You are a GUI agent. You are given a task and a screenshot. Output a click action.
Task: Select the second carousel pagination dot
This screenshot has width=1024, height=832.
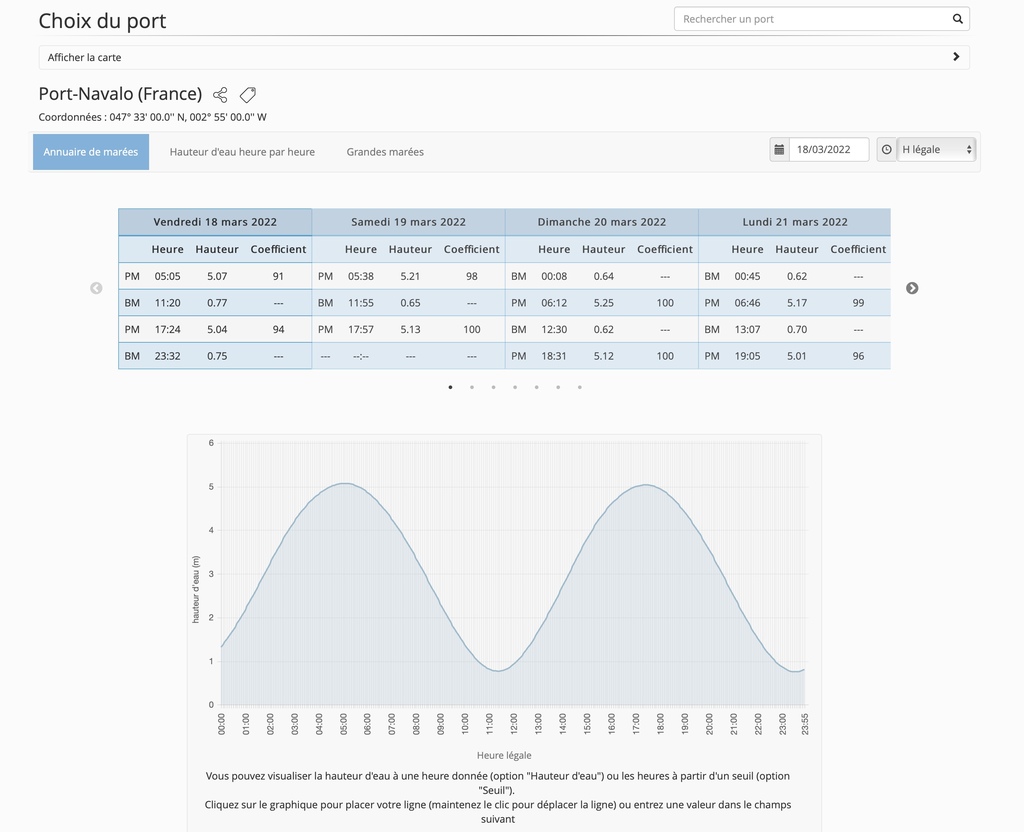(x=472, y=387)
